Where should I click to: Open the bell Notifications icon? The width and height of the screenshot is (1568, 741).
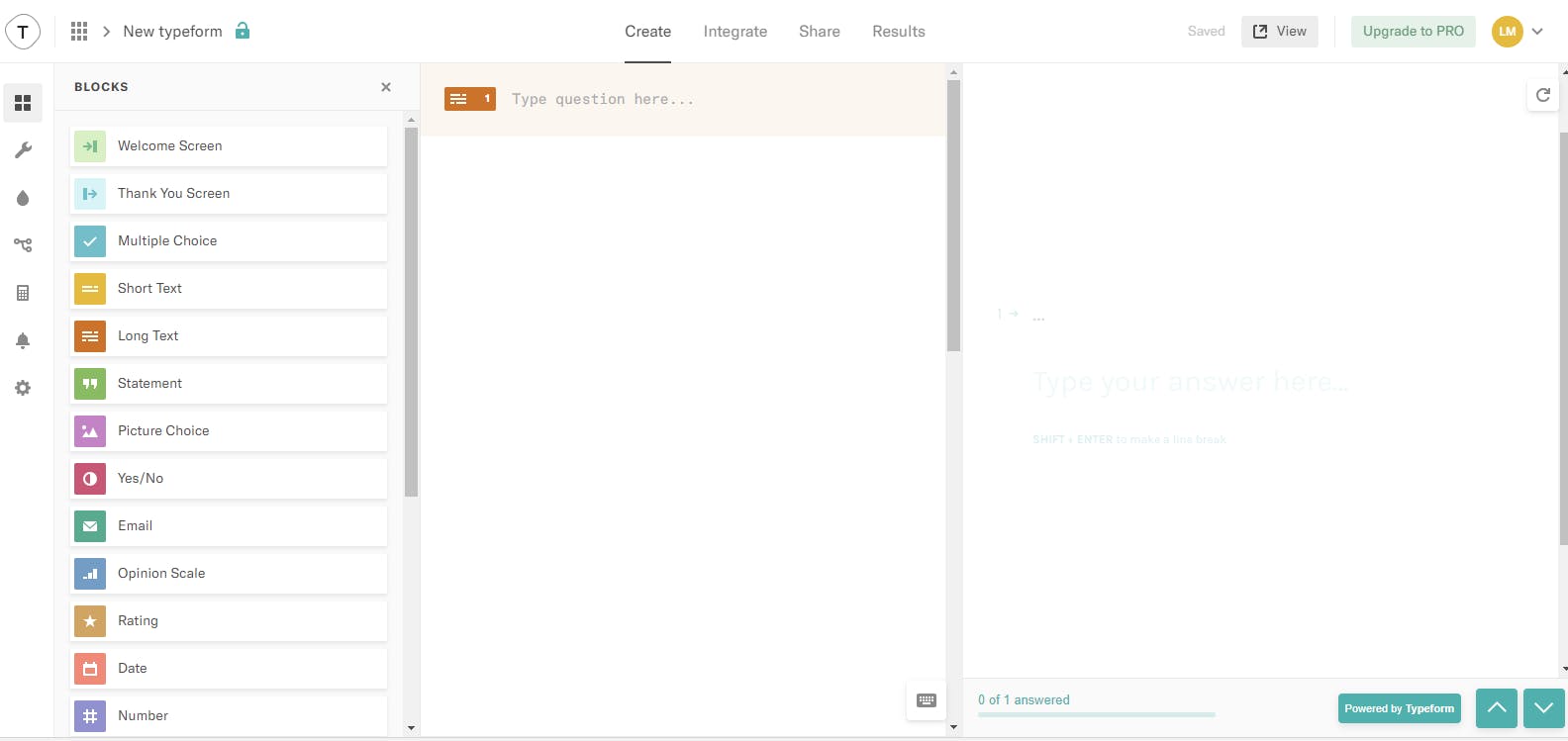click(23, 340)
